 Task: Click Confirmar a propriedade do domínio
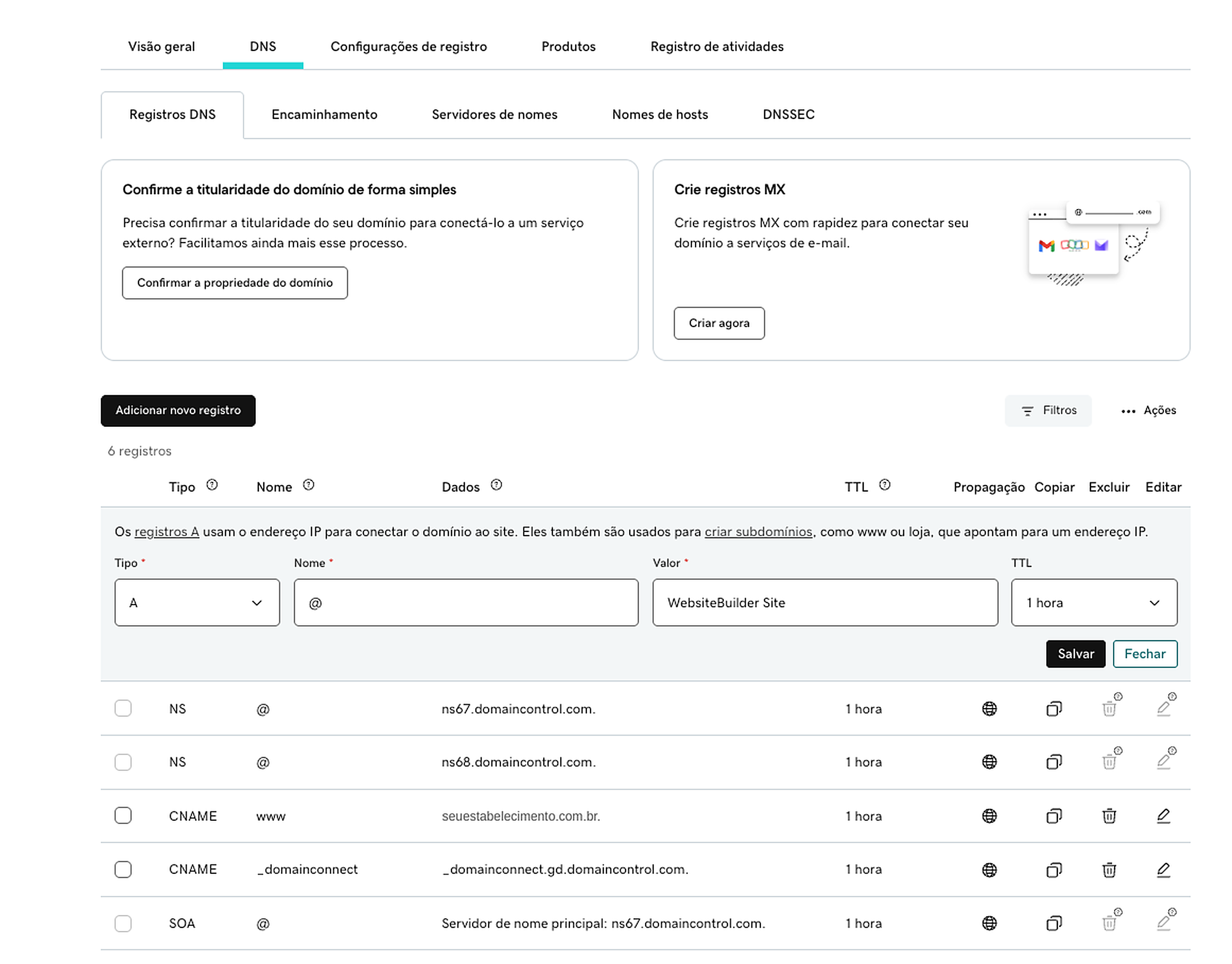(x=235, y=283)
